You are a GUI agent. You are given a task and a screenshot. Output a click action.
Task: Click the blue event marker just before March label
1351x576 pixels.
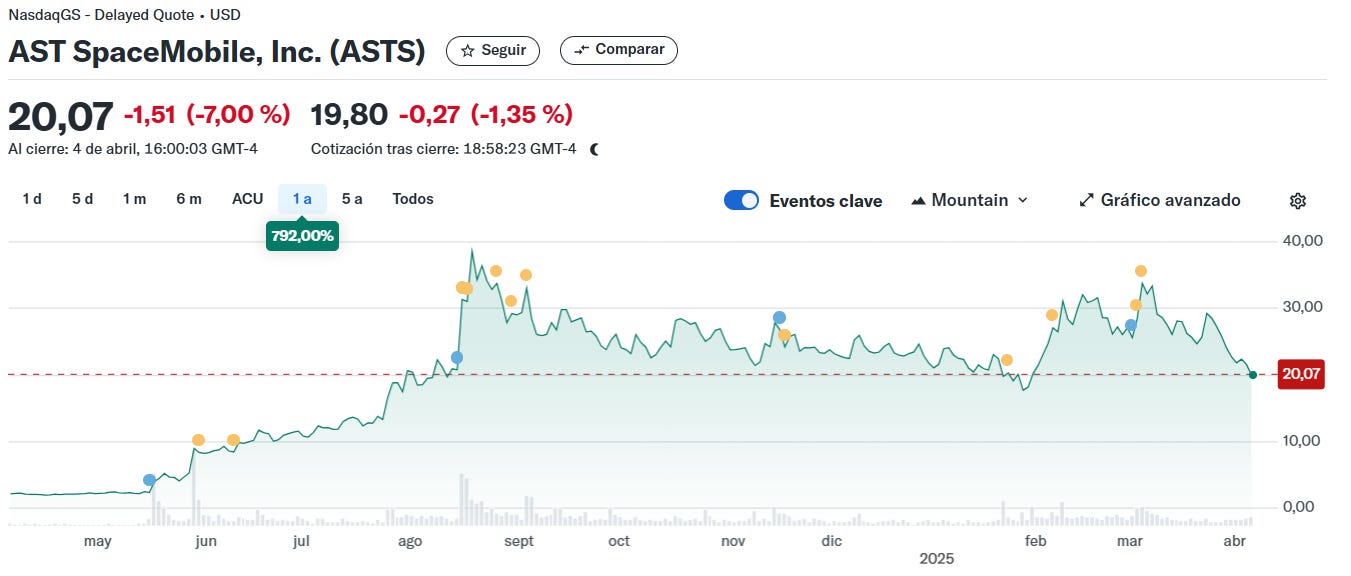(1131, 325)
